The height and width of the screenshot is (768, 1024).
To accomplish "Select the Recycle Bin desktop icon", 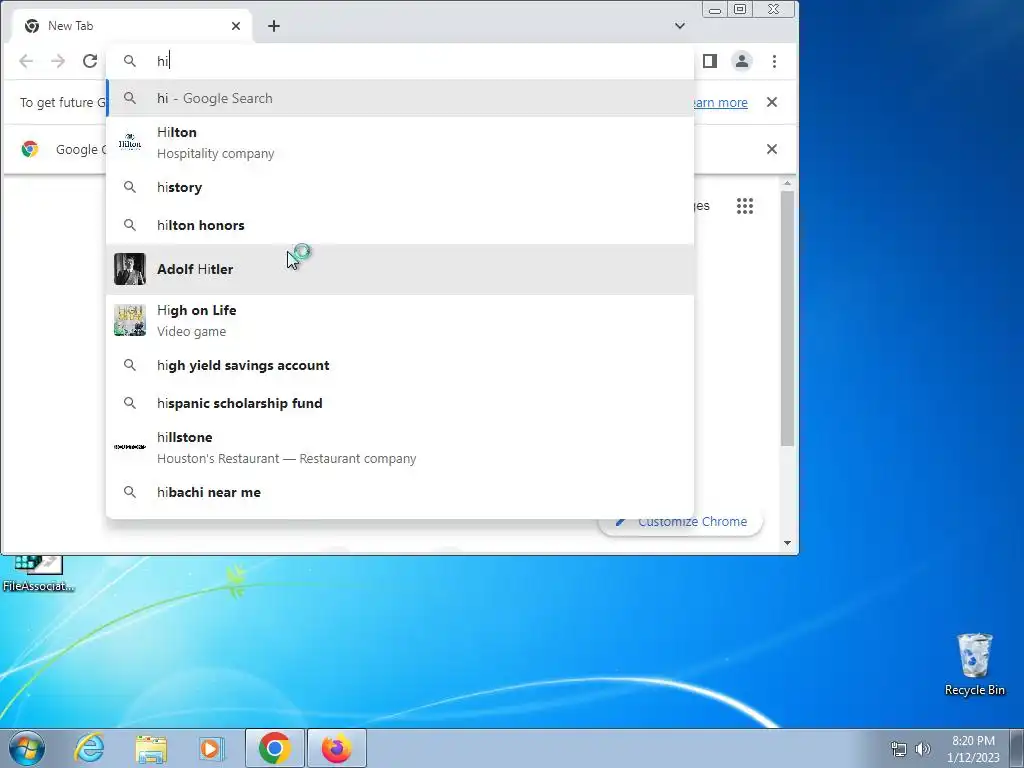I will coord(974,665).
